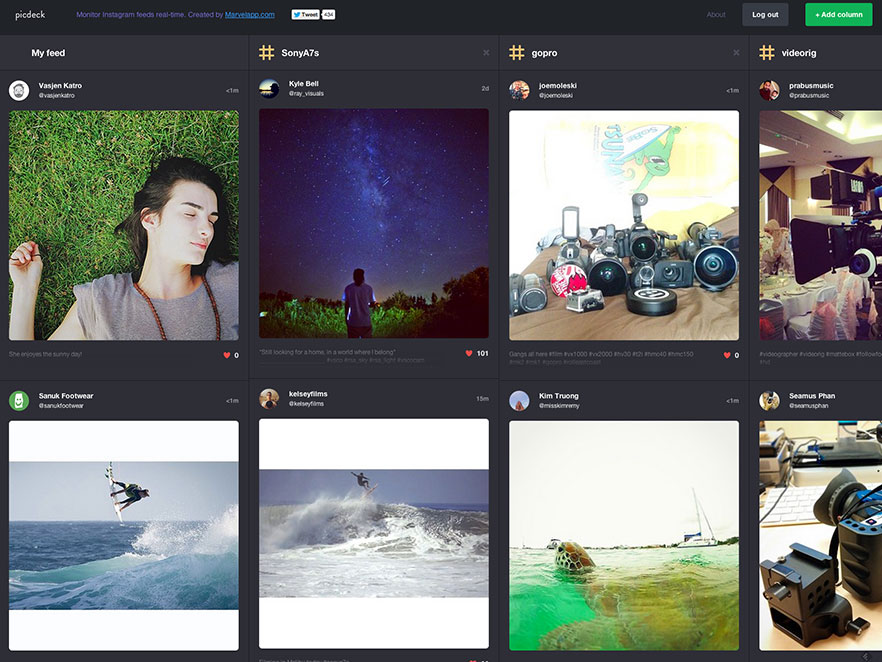Open the prabusmusic video camera photo
Viewport: 882px width, 662px height.
[x=821, y=225]
